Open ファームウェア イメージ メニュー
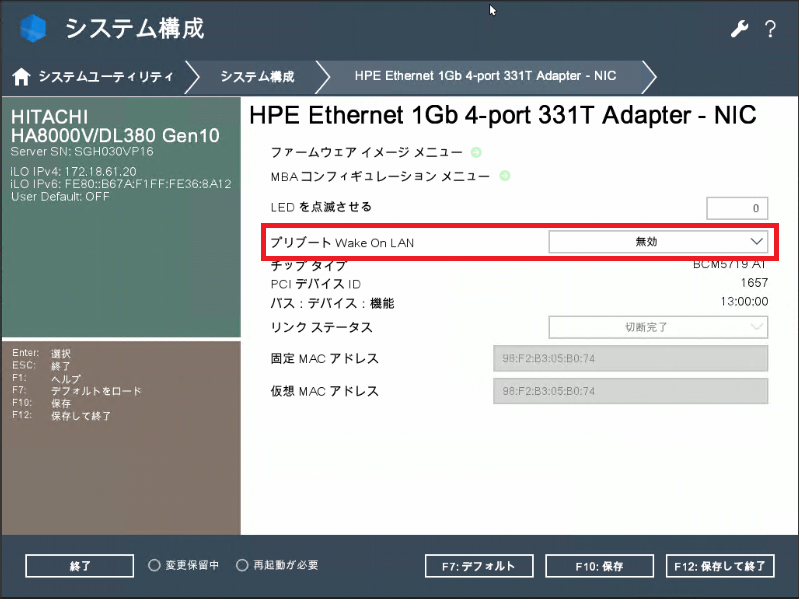 tap(366, 152)
